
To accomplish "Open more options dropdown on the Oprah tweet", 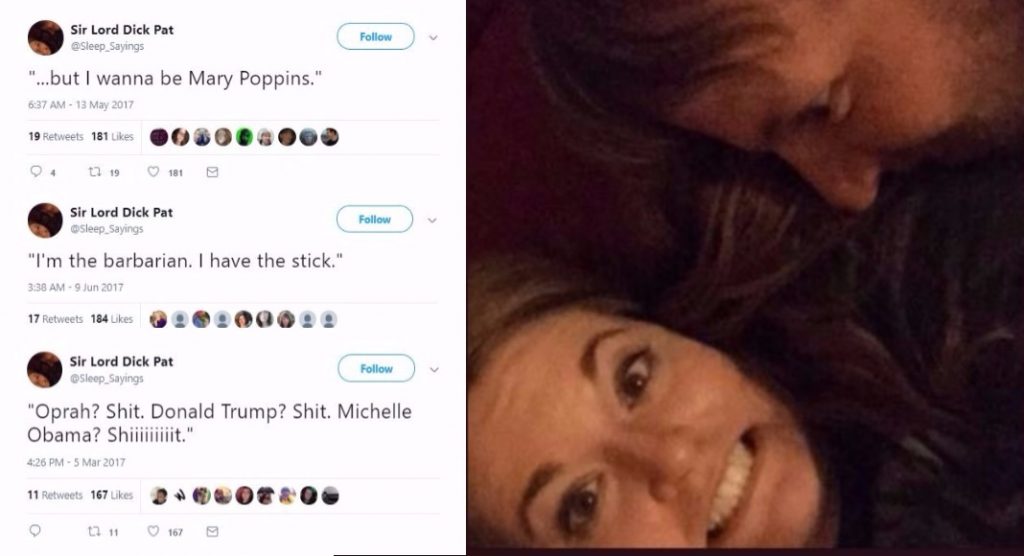I will pos(433,369).
